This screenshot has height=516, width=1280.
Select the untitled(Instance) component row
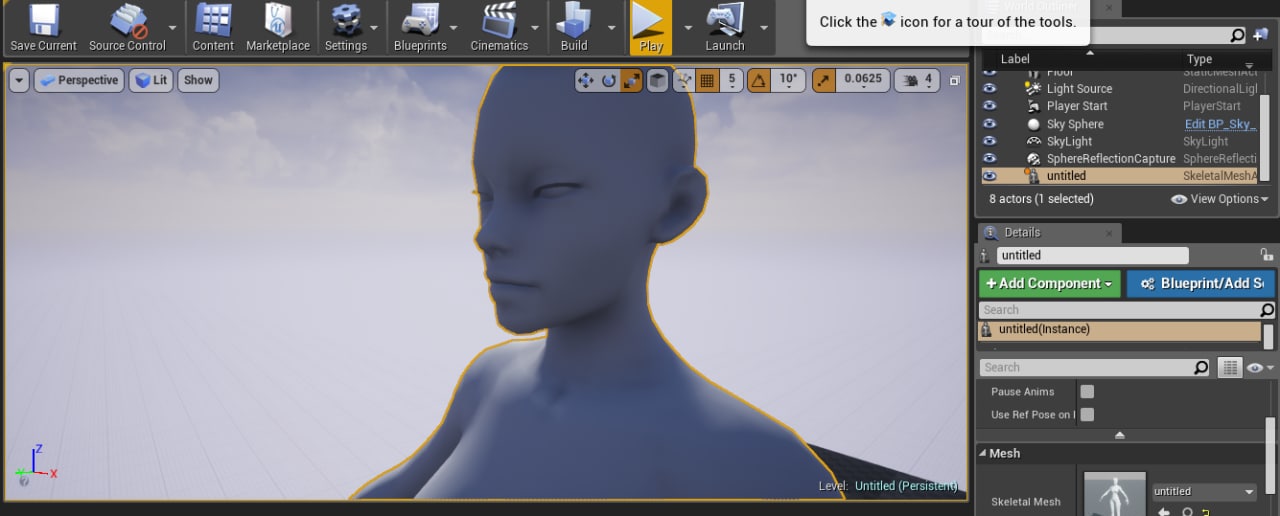coord(1120,330)
